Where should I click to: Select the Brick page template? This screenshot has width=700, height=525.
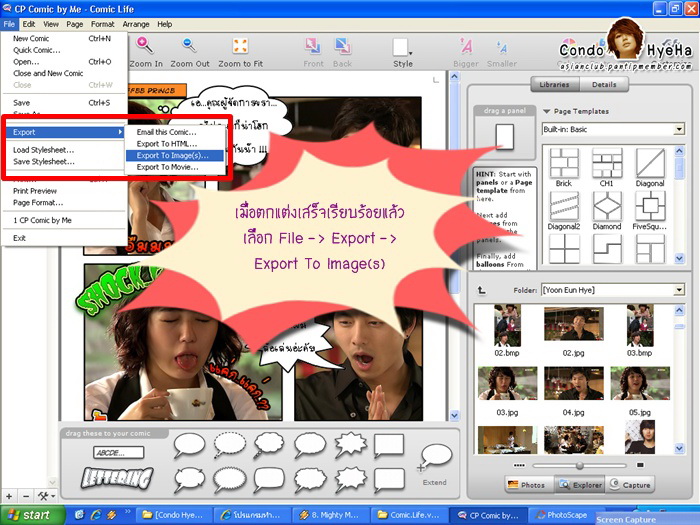(564, 163)
